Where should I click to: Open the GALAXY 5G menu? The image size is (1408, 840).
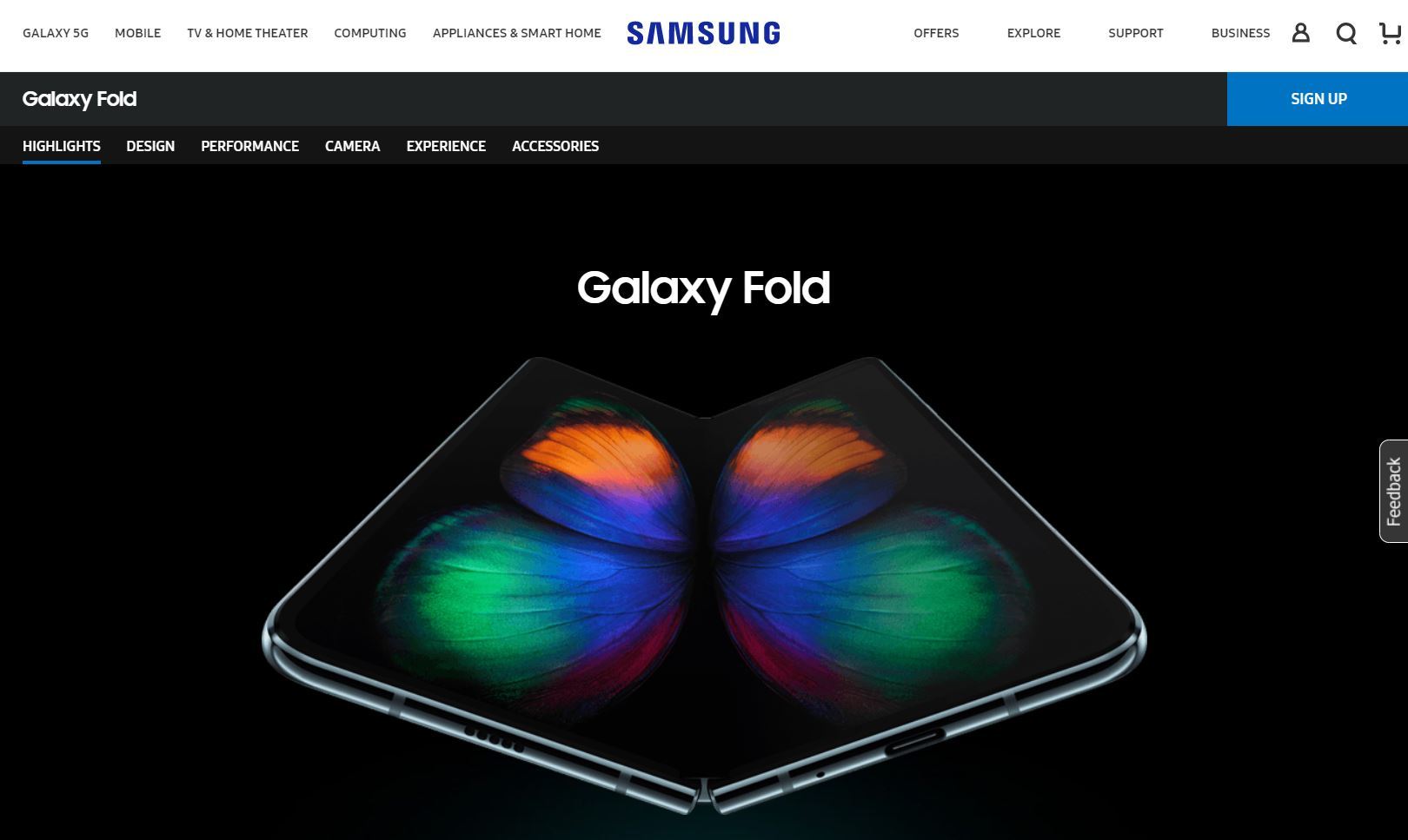[x=56, y=33]
